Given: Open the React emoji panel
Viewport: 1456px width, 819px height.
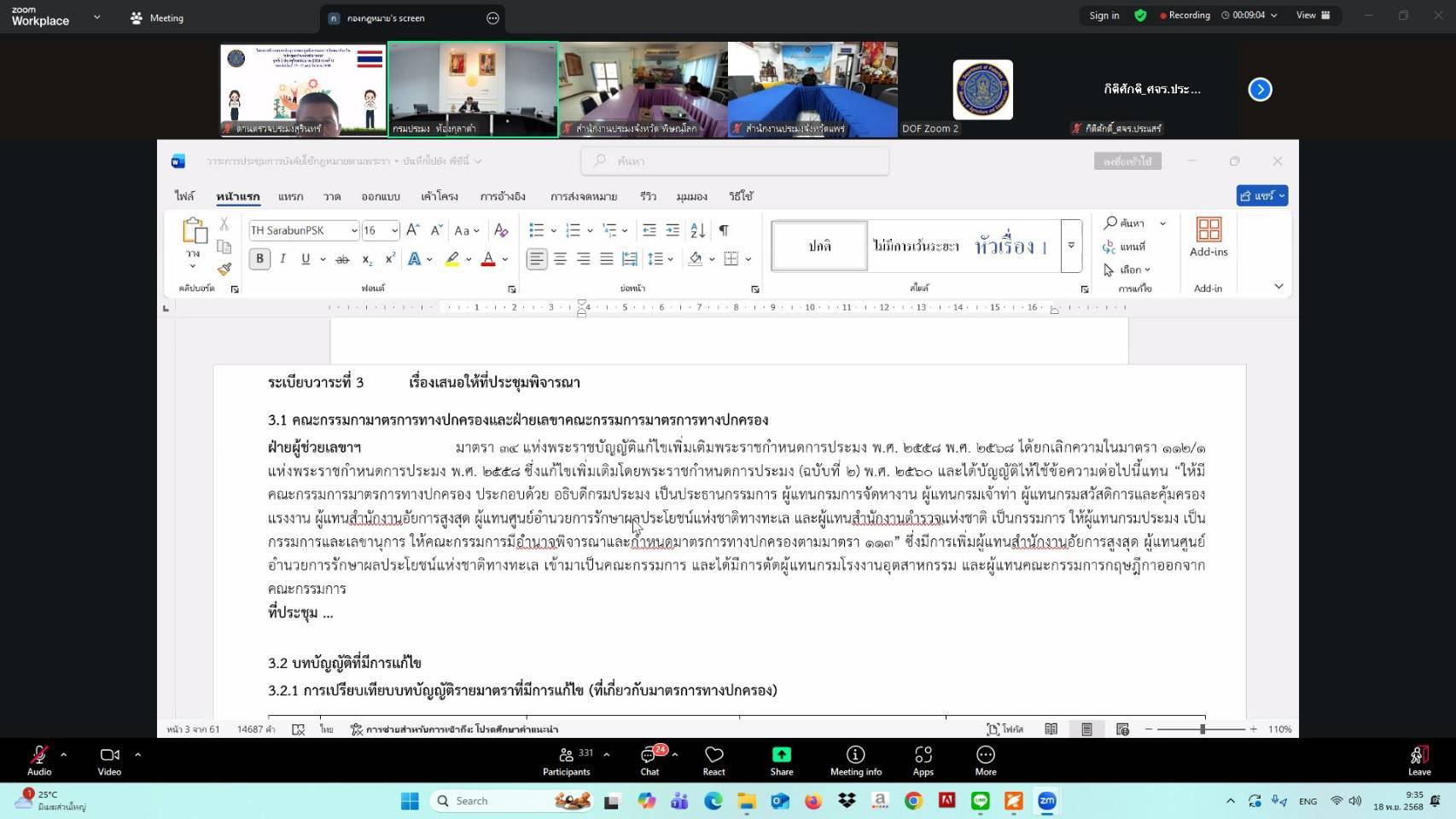Looking at the screenshot, I should tap(713, 758).
